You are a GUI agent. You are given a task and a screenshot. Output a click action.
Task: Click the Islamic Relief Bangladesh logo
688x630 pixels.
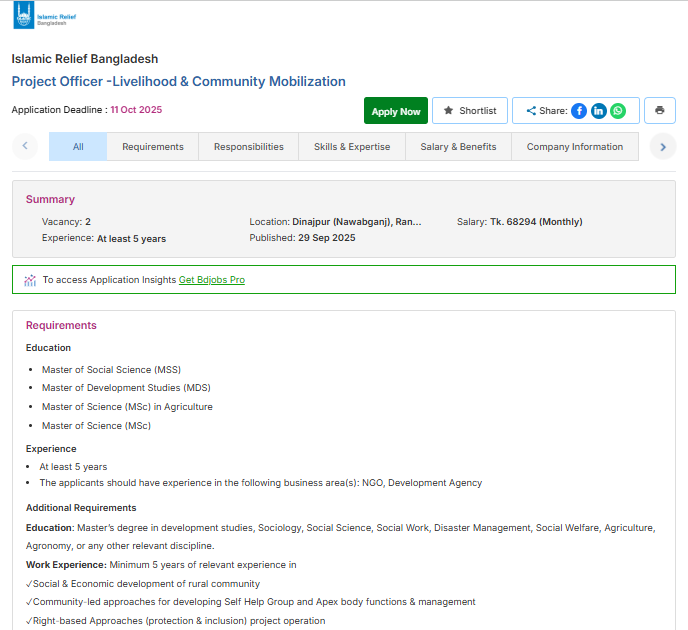[44, 18]
